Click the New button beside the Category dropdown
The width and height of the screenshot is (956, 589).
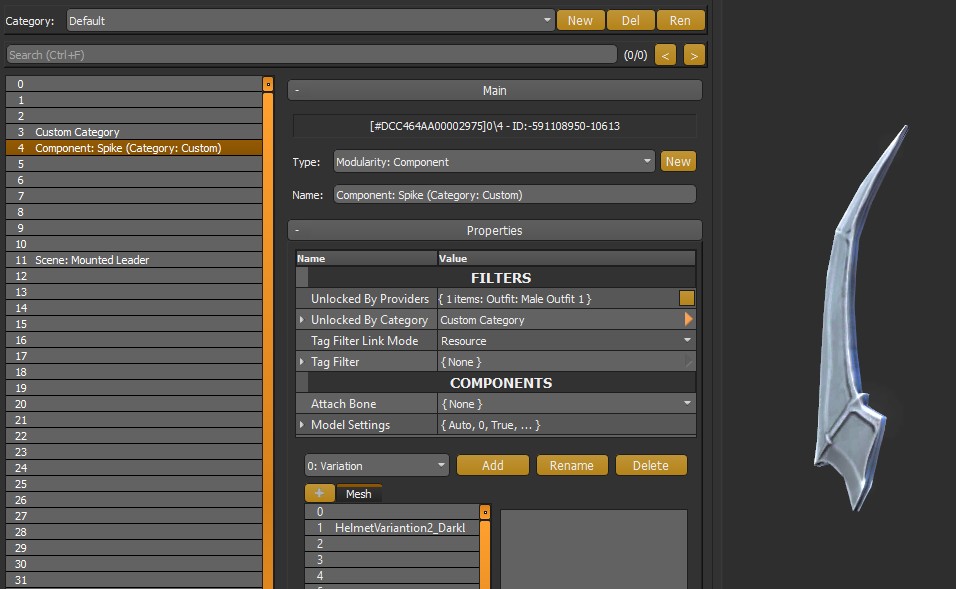point(580,19)
